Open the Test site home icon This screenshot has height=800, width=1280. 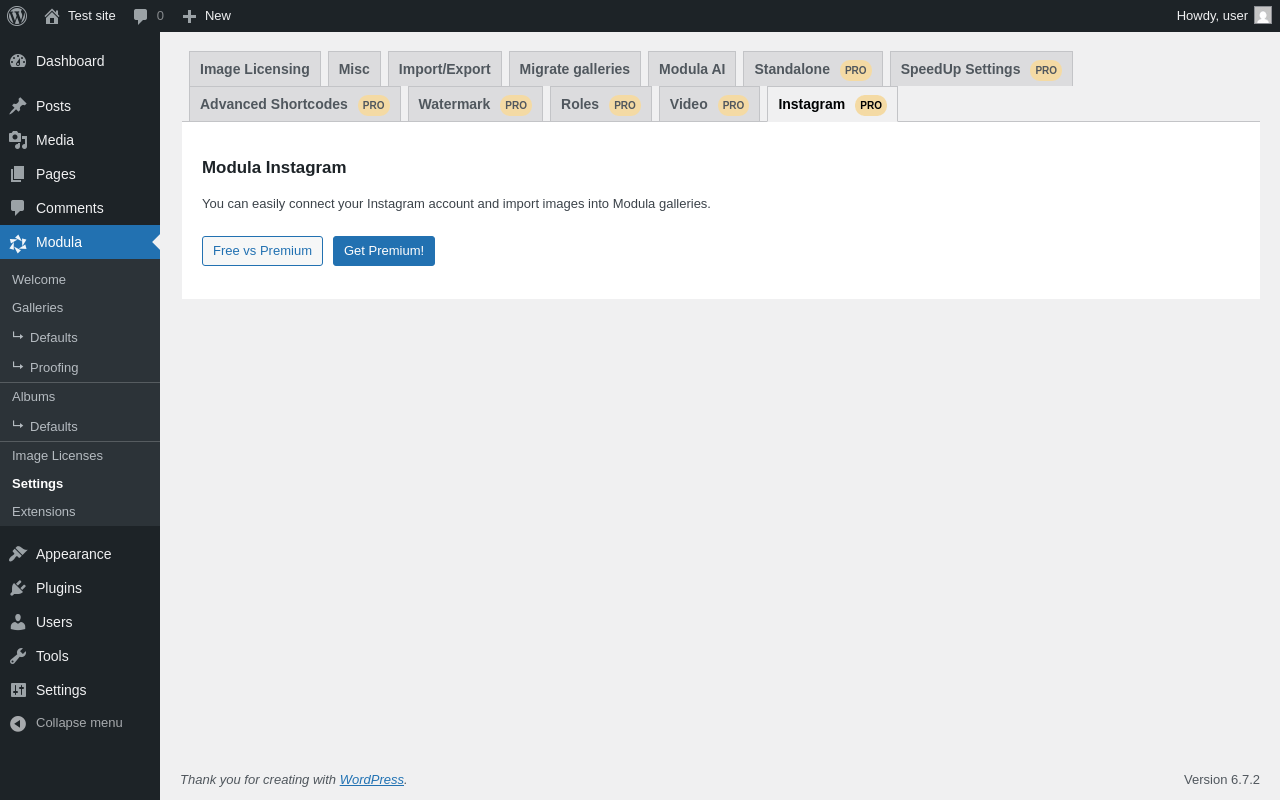52,16
